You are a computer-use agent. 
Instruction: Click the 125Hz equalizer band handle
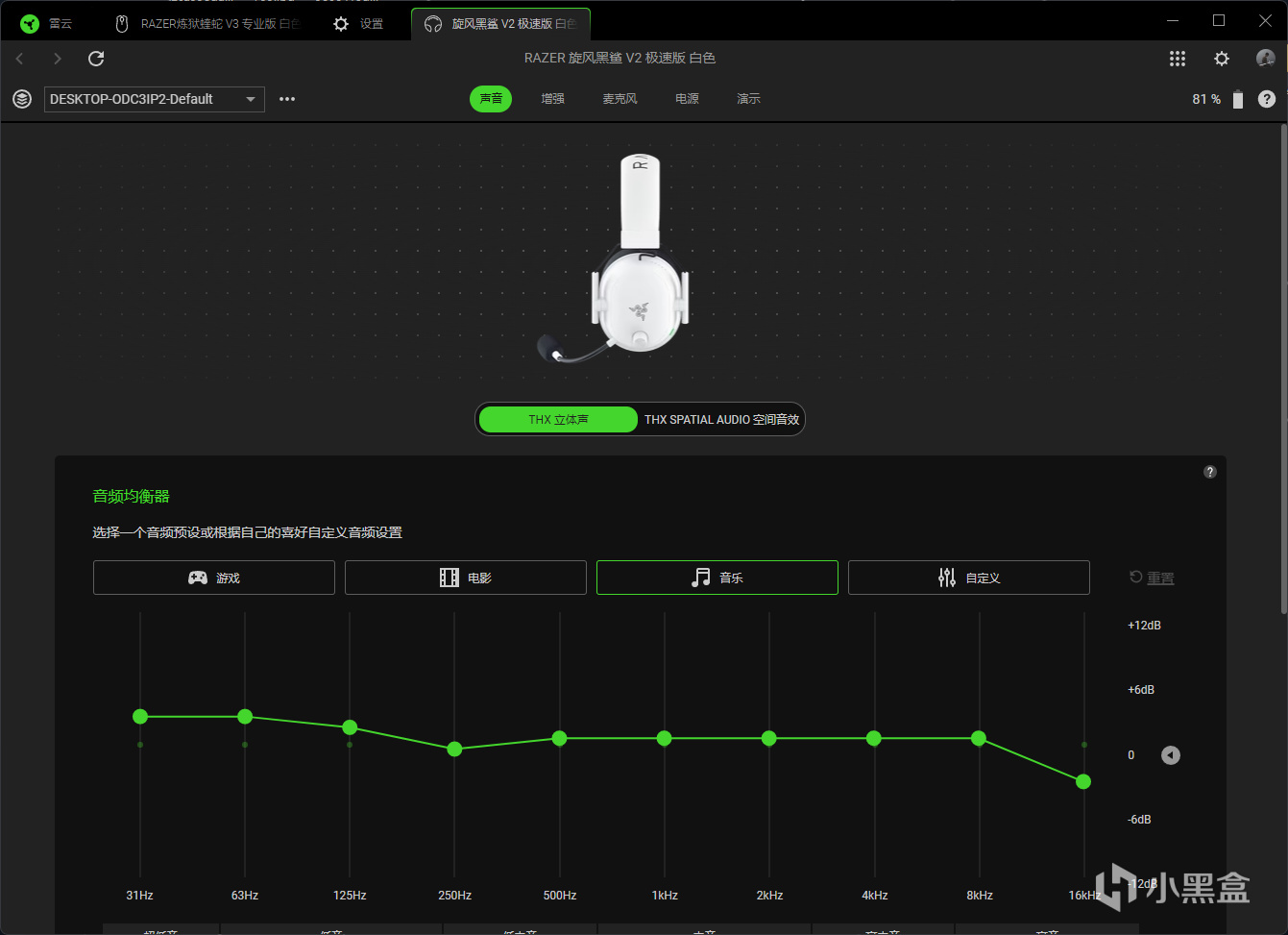coord(350,727)
